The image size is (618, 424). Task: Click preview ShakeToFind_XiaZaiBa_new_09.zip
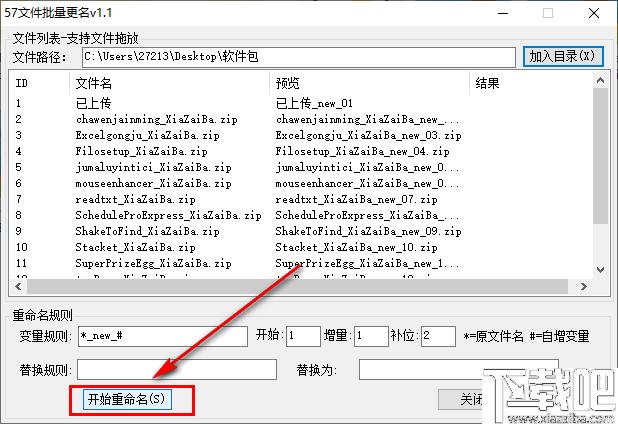click(368, 231)
